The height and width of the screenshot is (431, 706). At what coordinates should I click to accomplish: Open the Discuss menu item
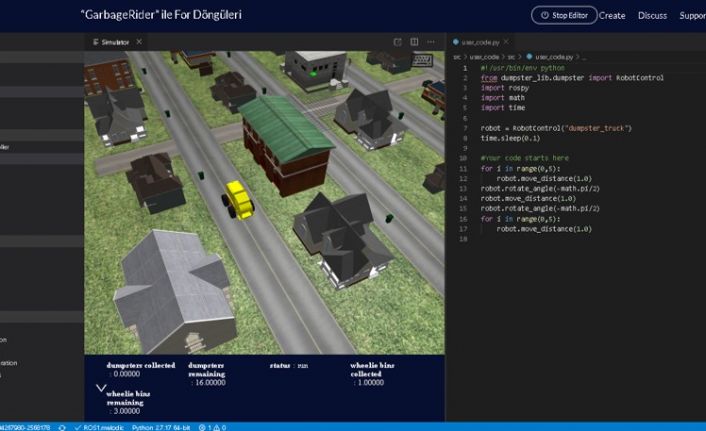(652, 16)
